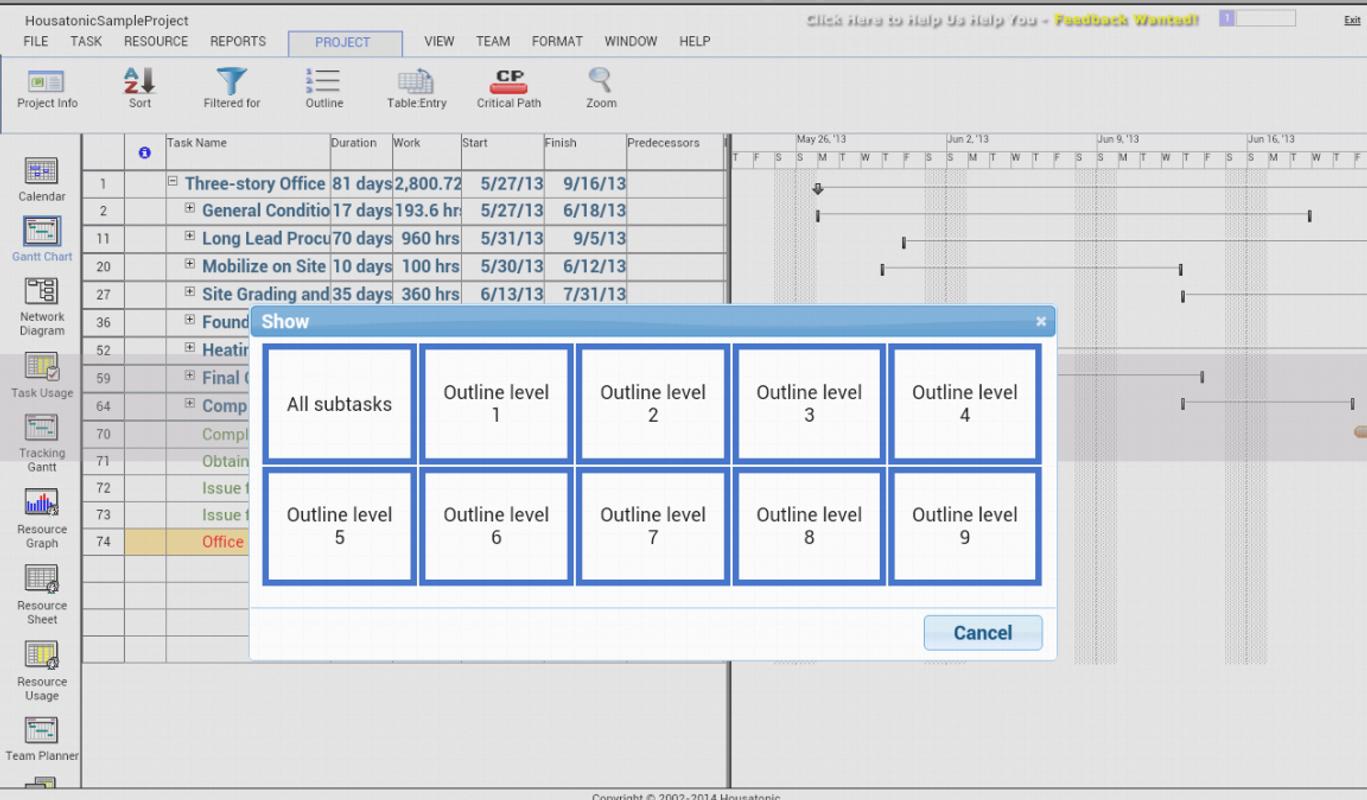Open the REPORTS menu

(x=238, y=42)
